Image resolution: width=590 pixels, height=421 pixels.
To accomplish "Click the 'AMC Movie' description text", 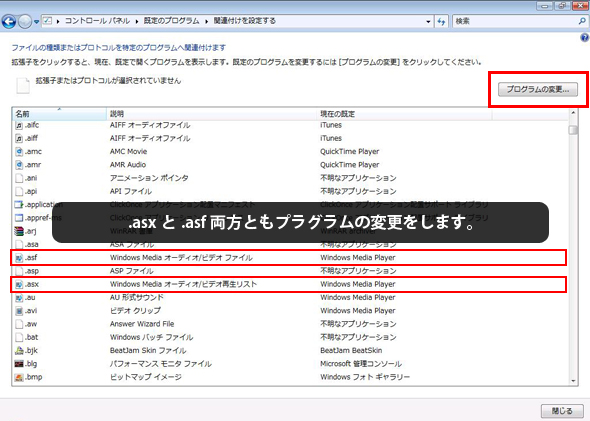I will pyautogui.click(x=128, y=151).
